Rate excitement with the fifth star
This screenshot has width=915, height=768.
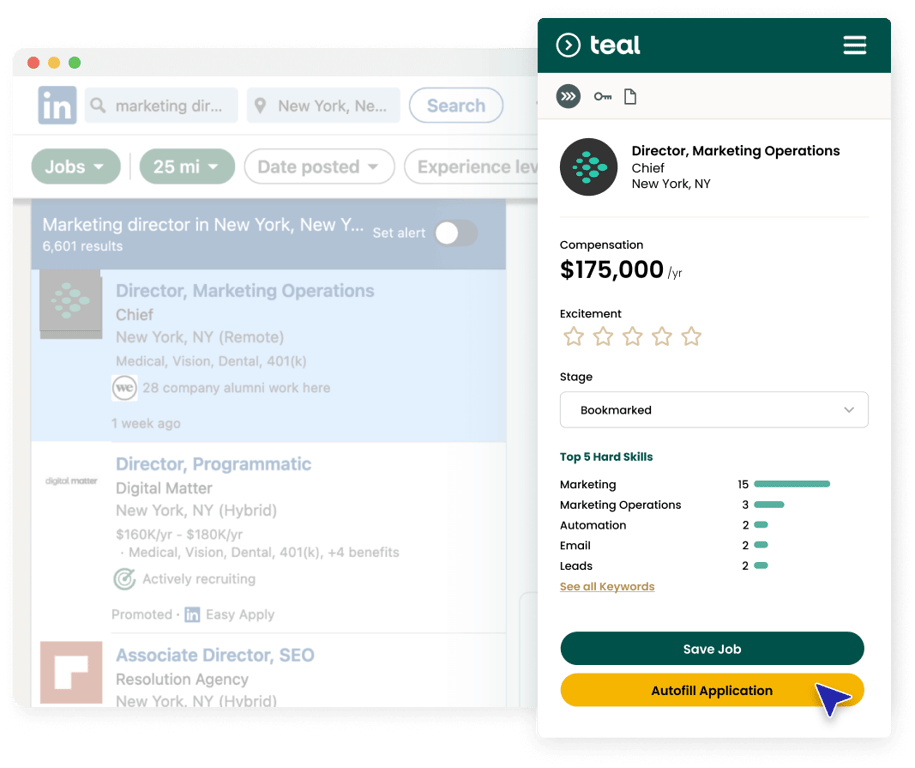point(691,336)
